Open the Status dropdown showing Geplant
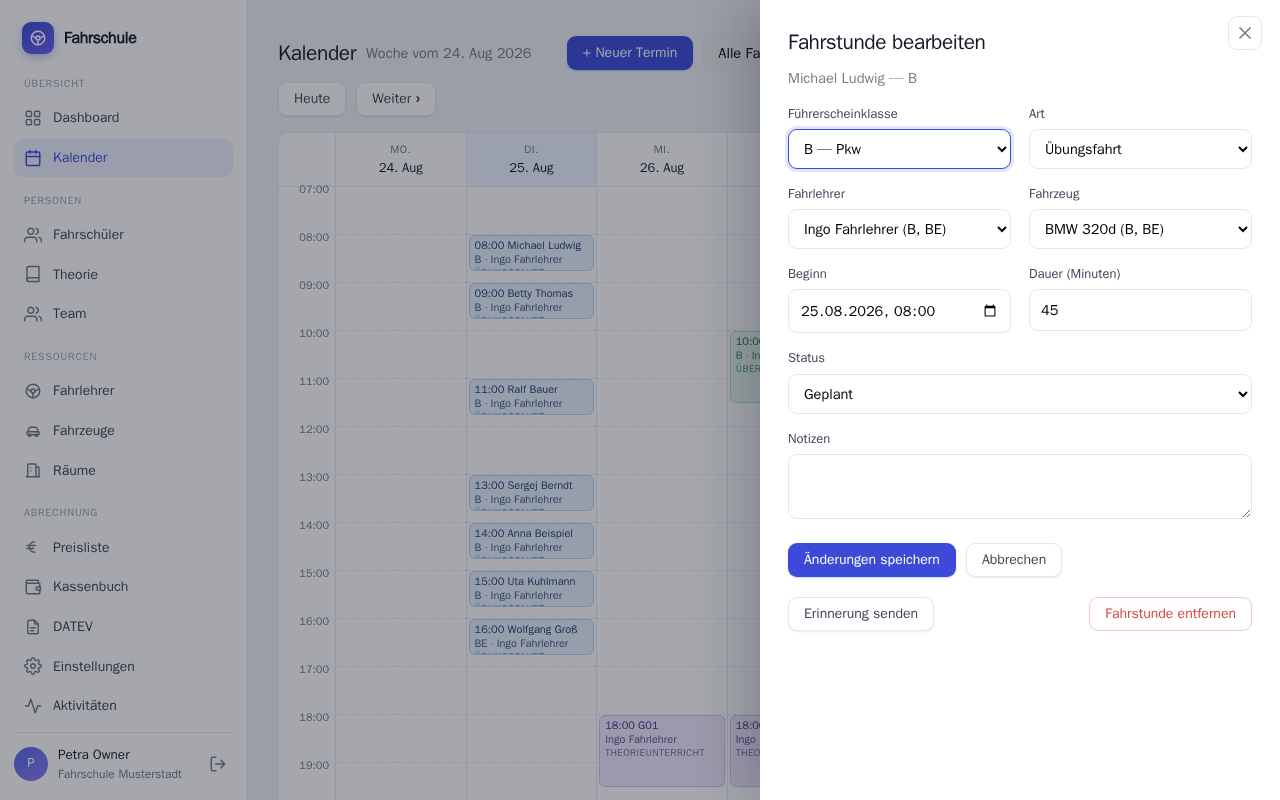 click(1020, 394)
